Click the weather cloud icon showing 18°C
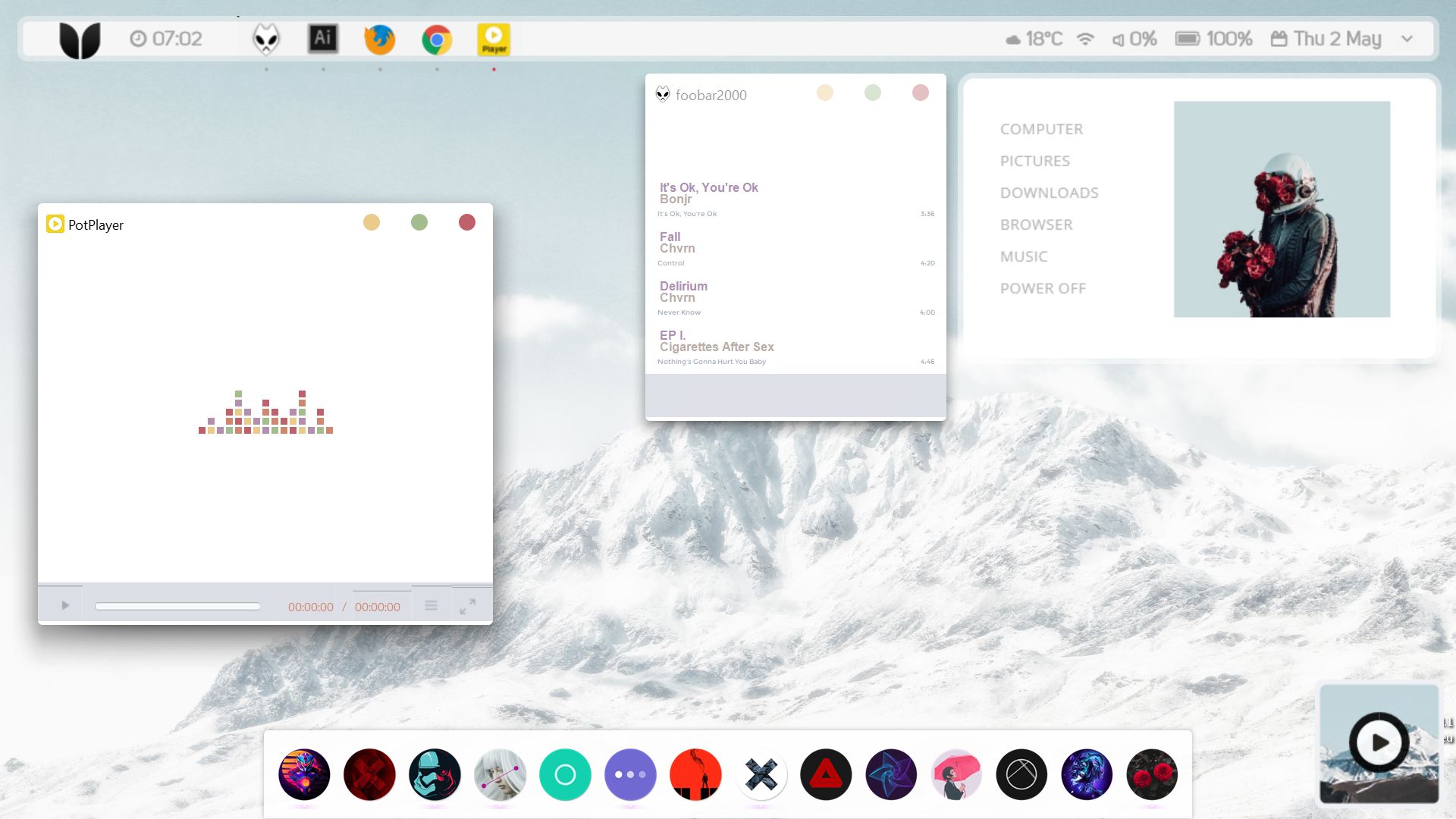The width and height of the screenshot is (1456, 819). coord(1012,38)
